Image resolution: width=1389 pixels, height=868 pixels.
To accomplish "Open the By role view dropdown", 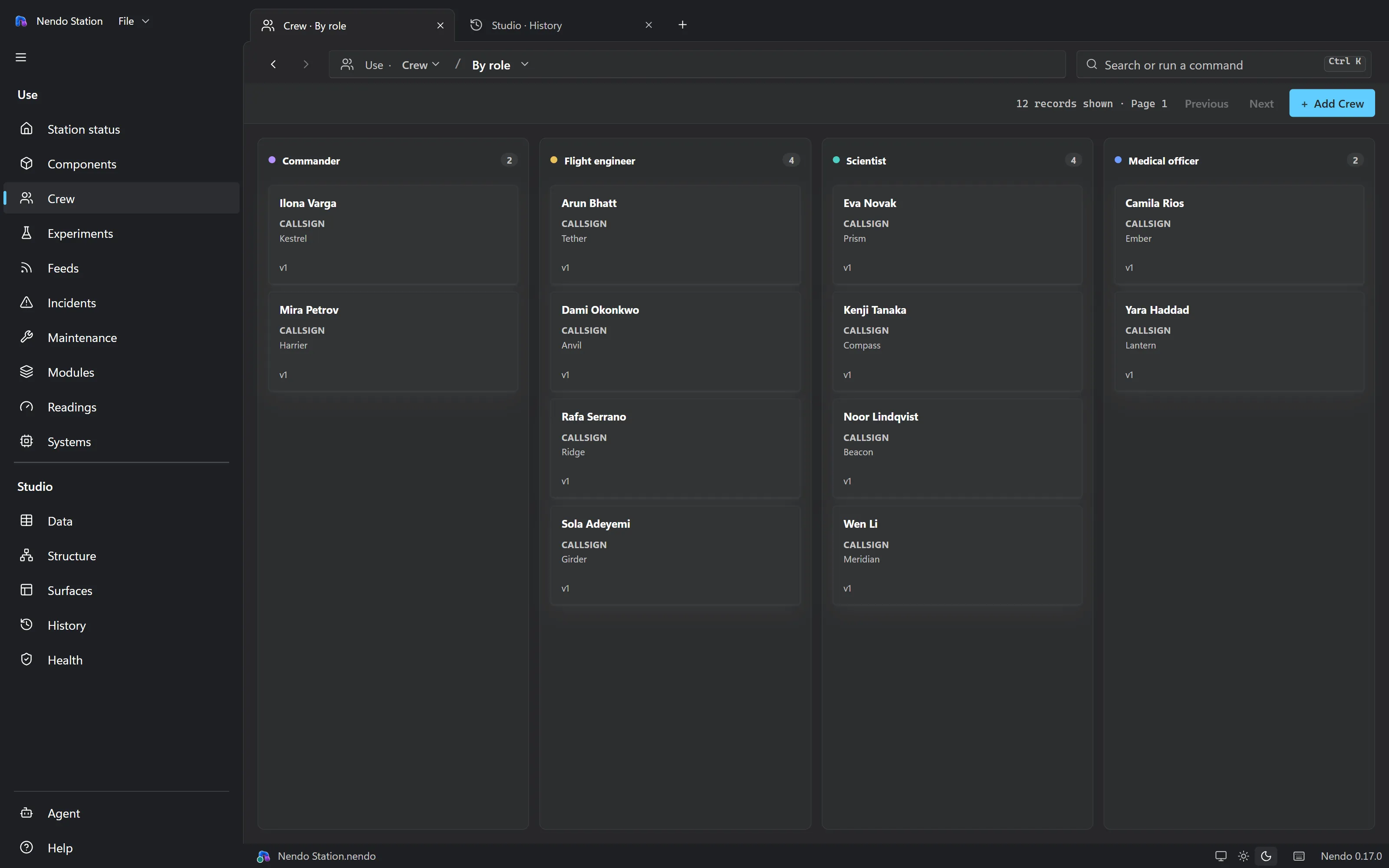I will pos(500,65).
